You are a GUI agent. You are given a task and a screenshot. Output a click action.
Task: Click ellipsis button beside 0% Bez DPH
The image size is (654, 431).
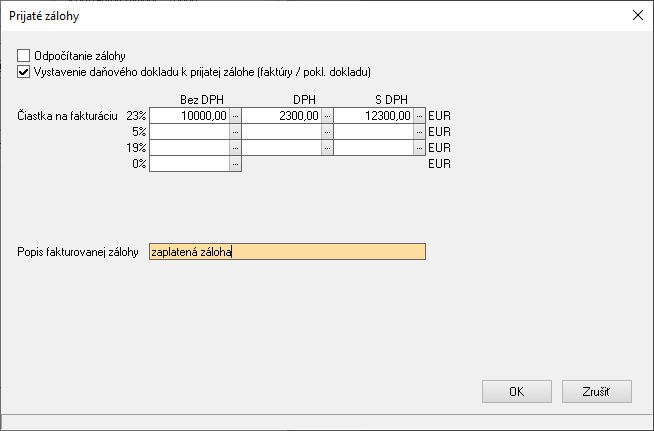pos(236,163)
